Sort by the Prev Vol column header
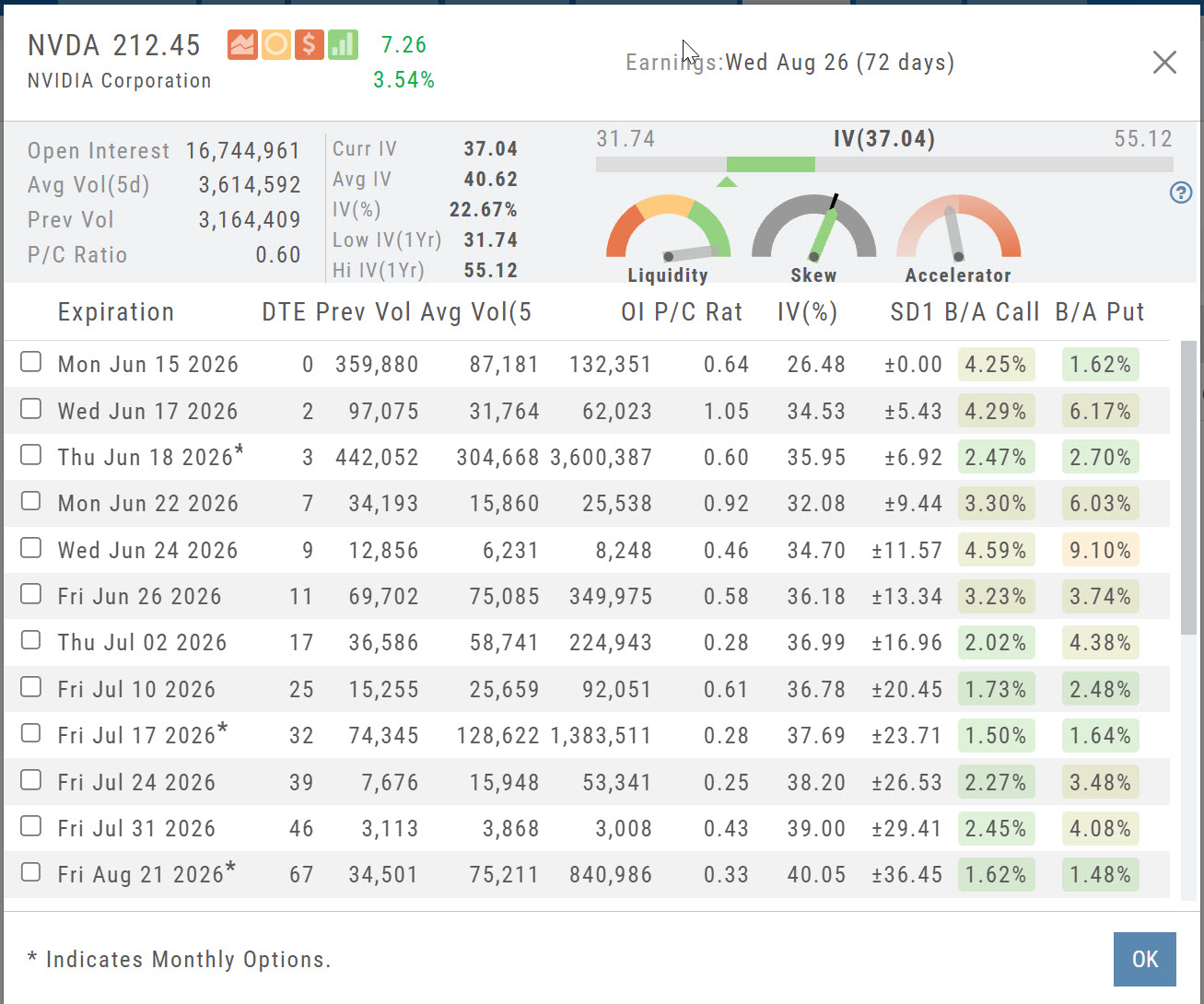The image size is (1204, 1004). pos(364,312)
